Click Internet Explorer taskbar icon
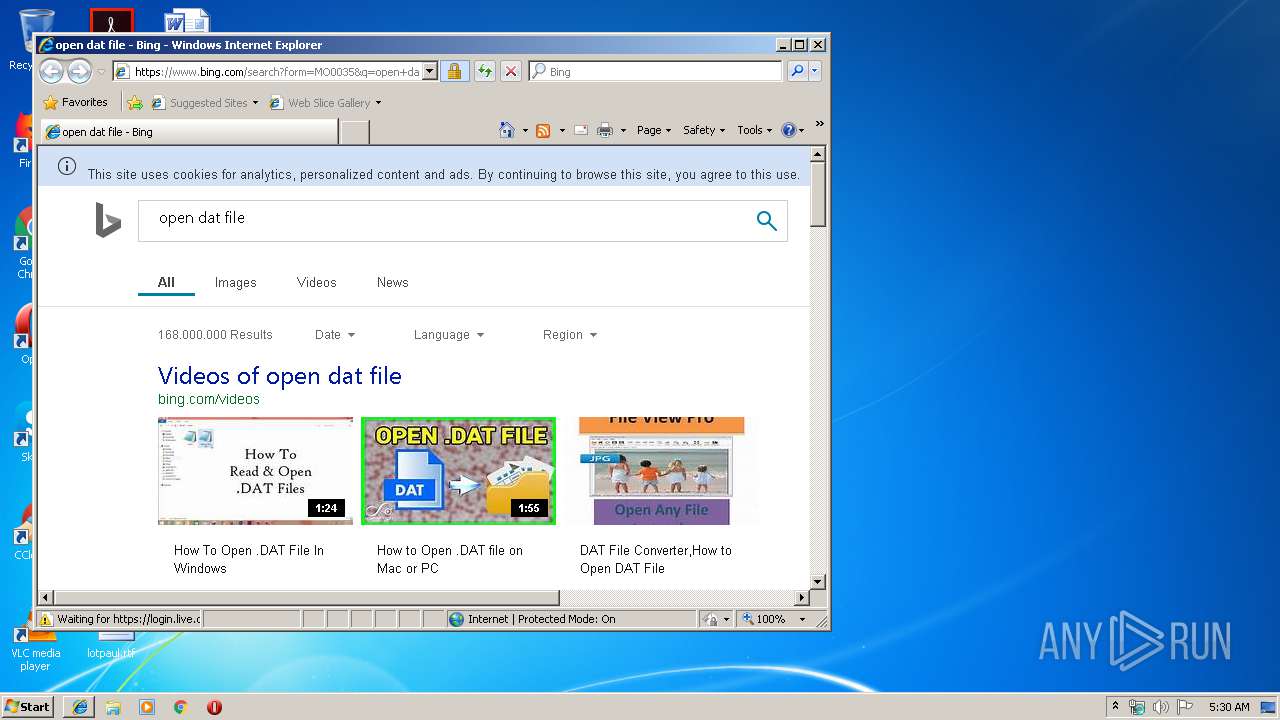The height and width of the screenshot is (720, 1280). pos(80,707)
